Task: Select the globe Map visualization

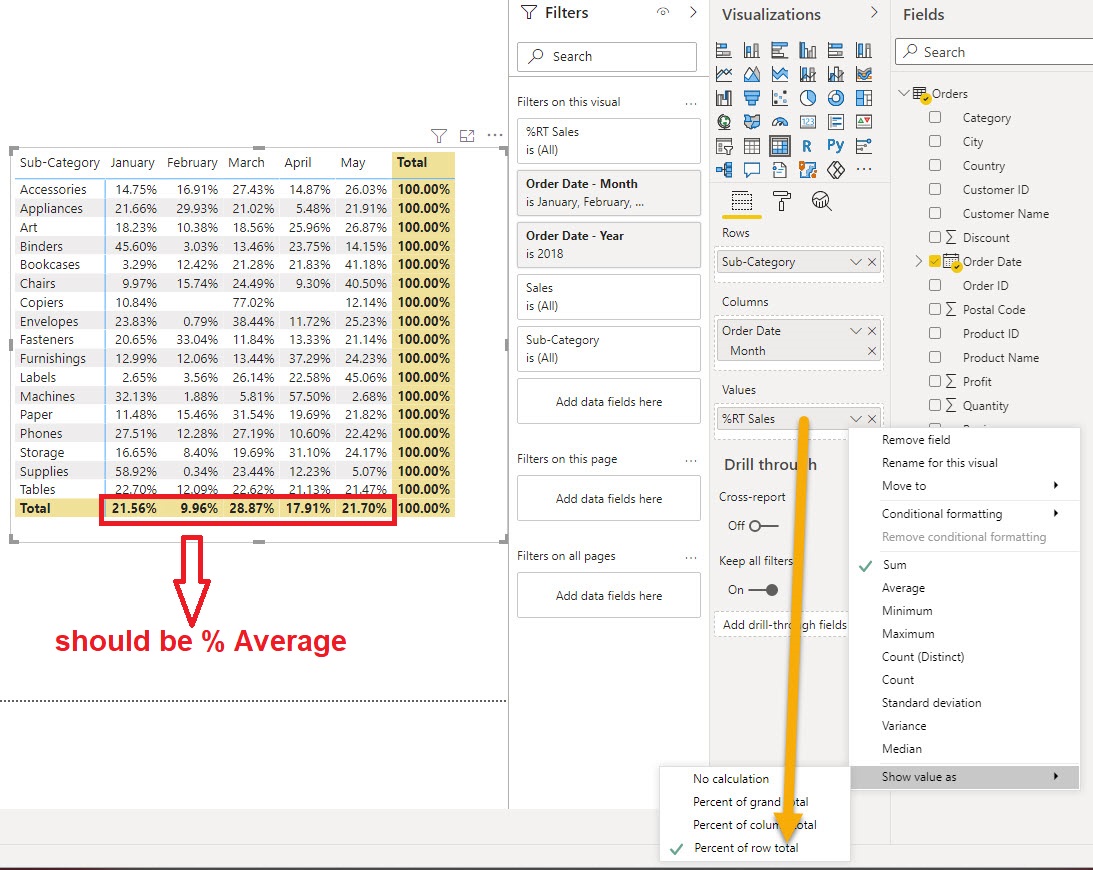Action: [x=724, y=122]
